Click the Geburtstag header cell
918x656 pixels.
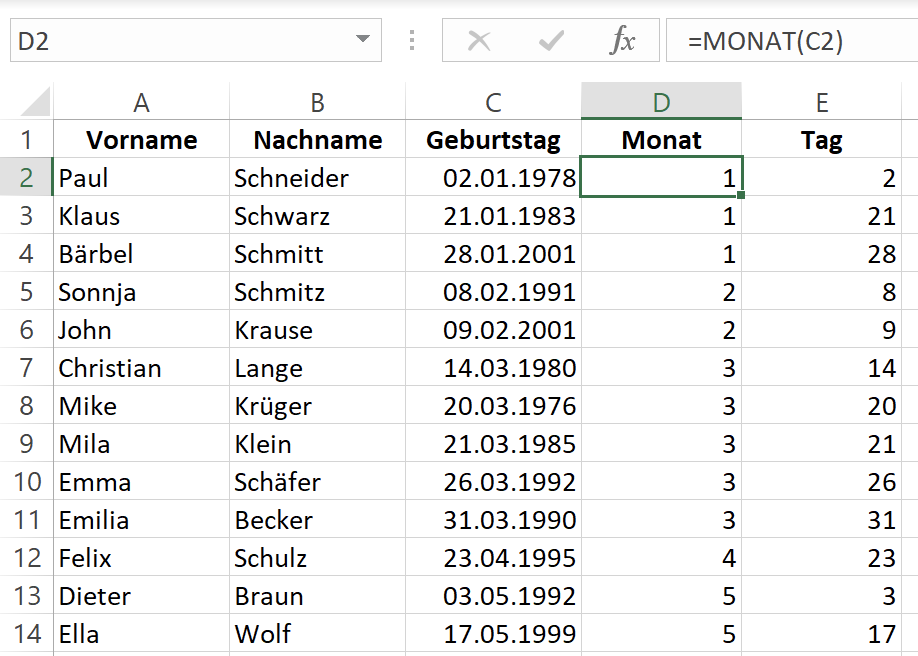pyautogui.click(x=493, y=139)
